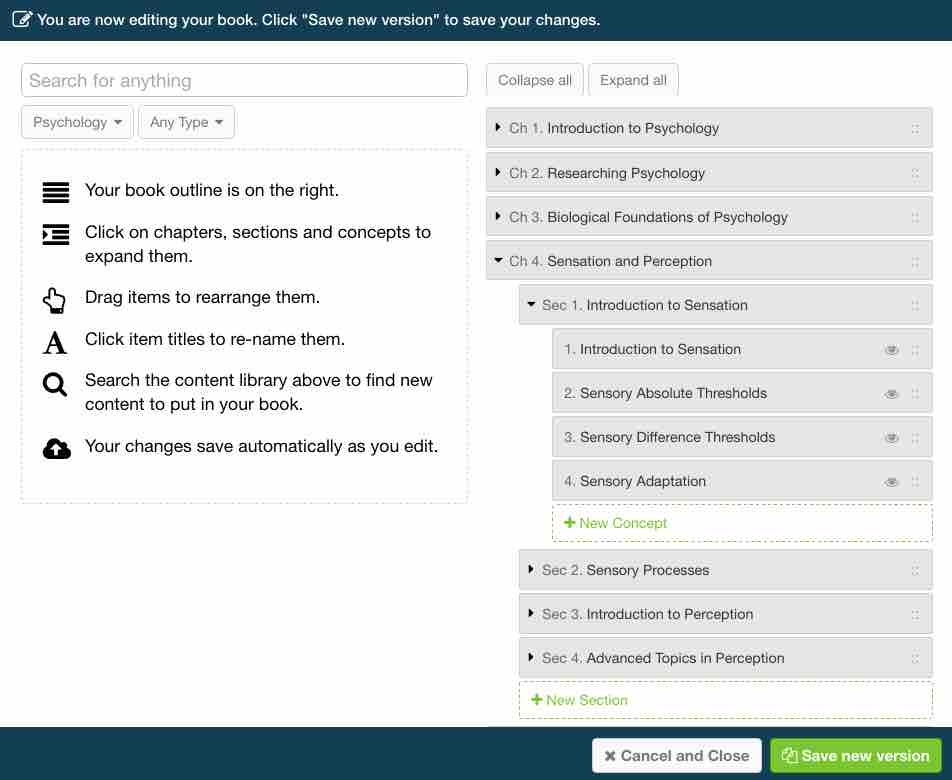
Task: Open the Psychology subject dropdown
Action: (76, 122)
